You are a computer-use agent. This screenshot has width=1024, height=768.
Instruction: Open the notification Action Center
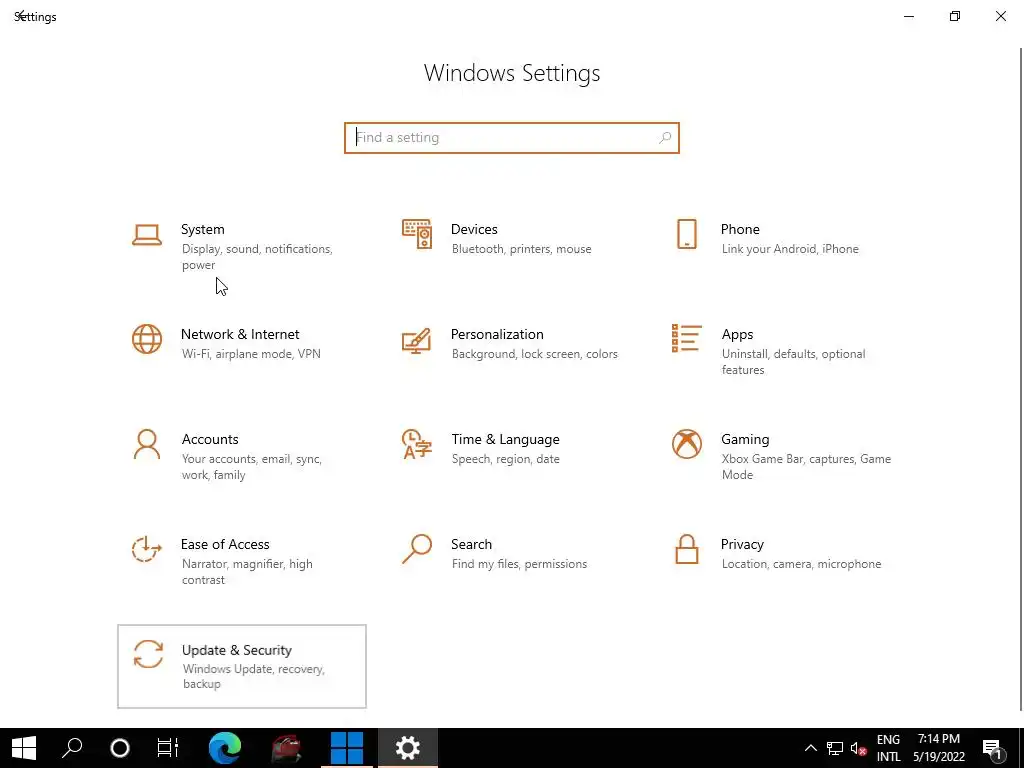[993, 748]
